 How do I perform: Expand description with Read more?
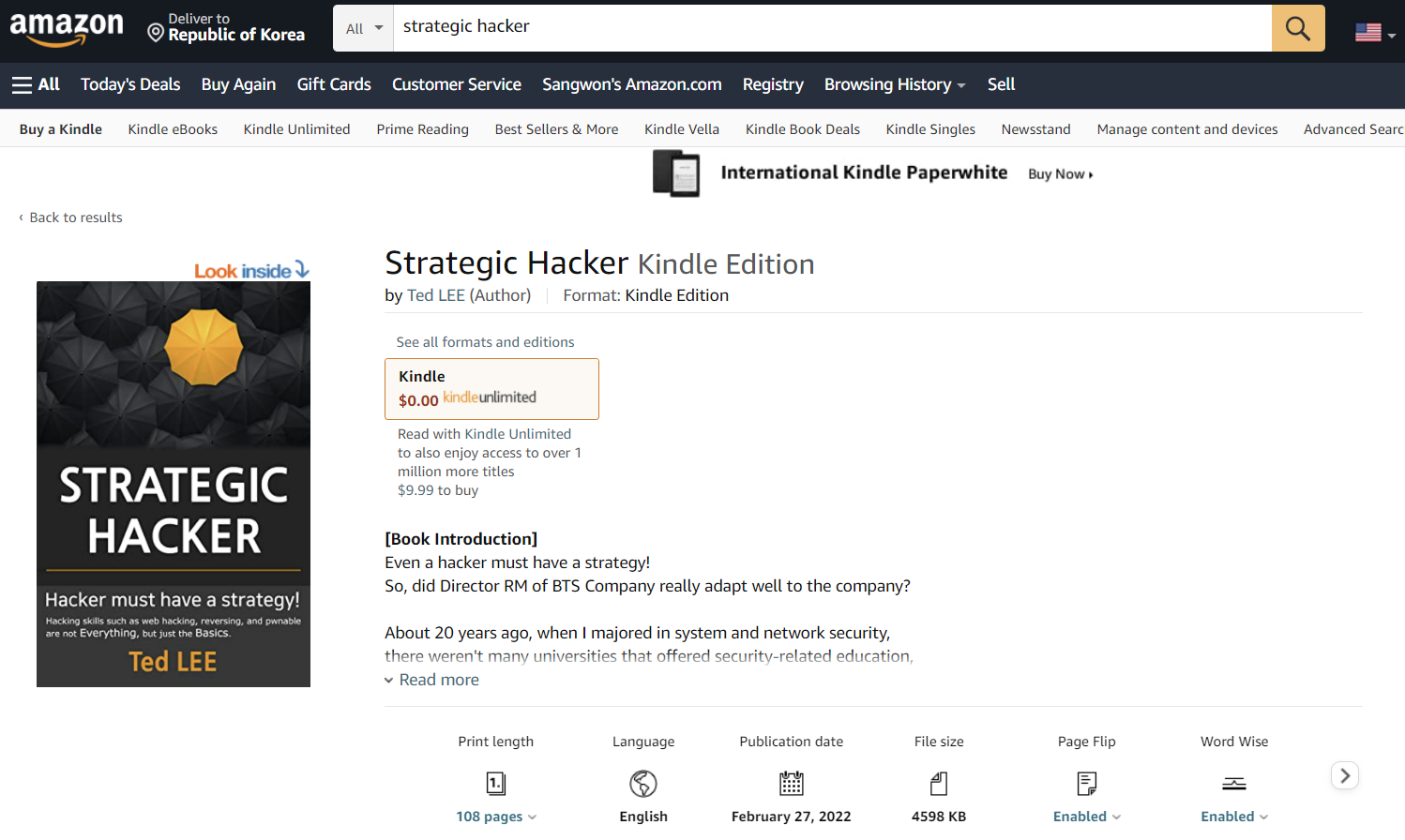431,680
